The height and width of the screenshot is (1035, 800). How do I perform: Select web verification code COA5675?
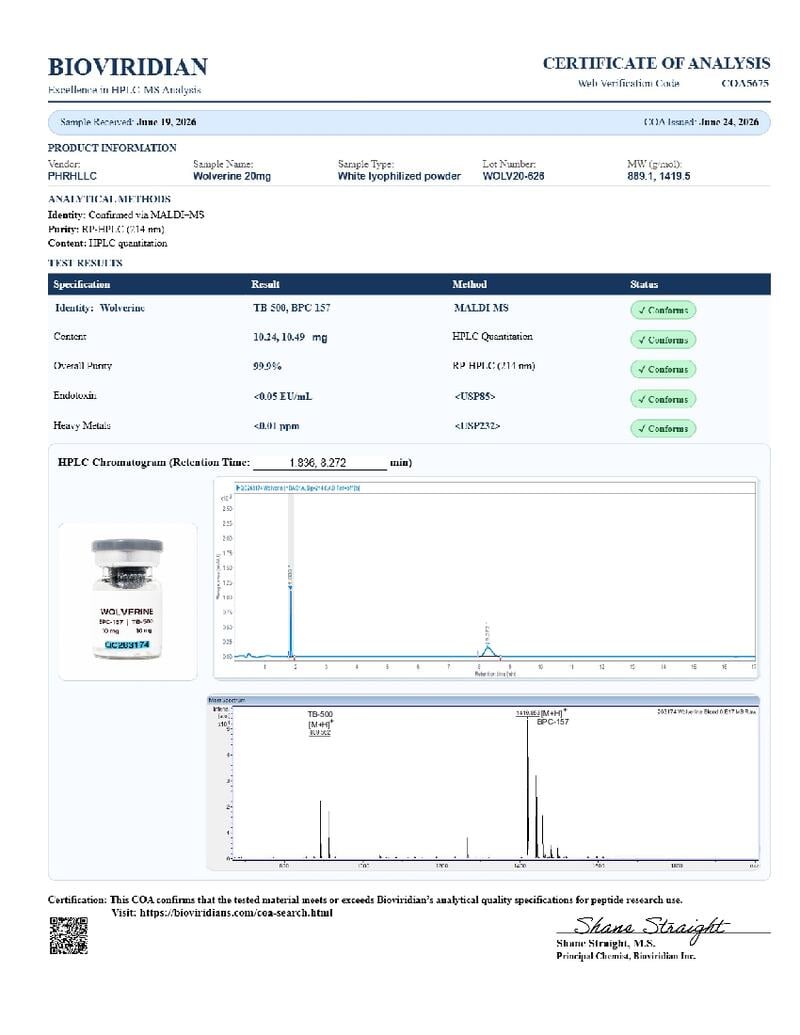pos(745,83)
